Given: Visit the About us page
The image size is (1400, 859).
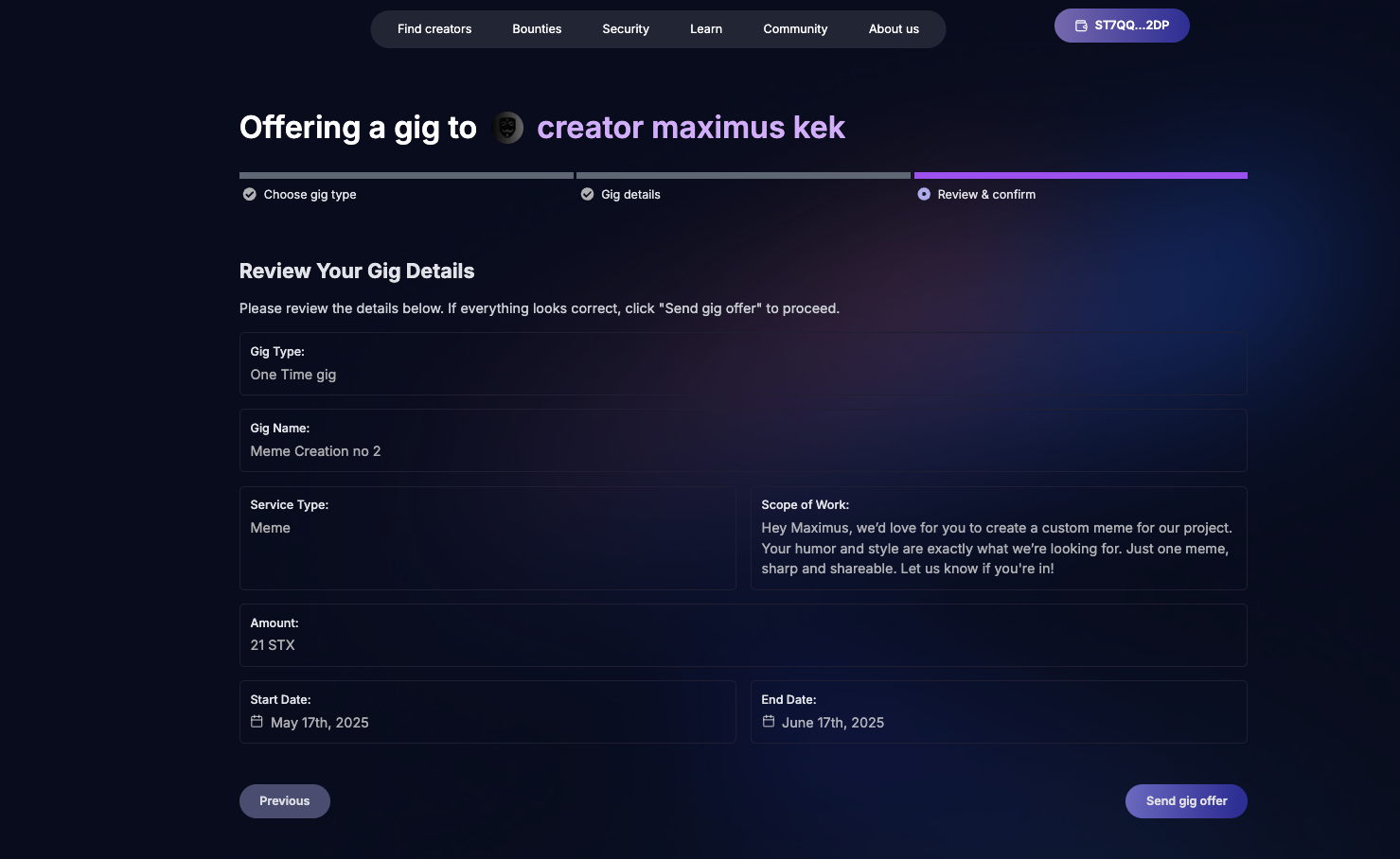Looking at the screenshot, I should 894,29.
